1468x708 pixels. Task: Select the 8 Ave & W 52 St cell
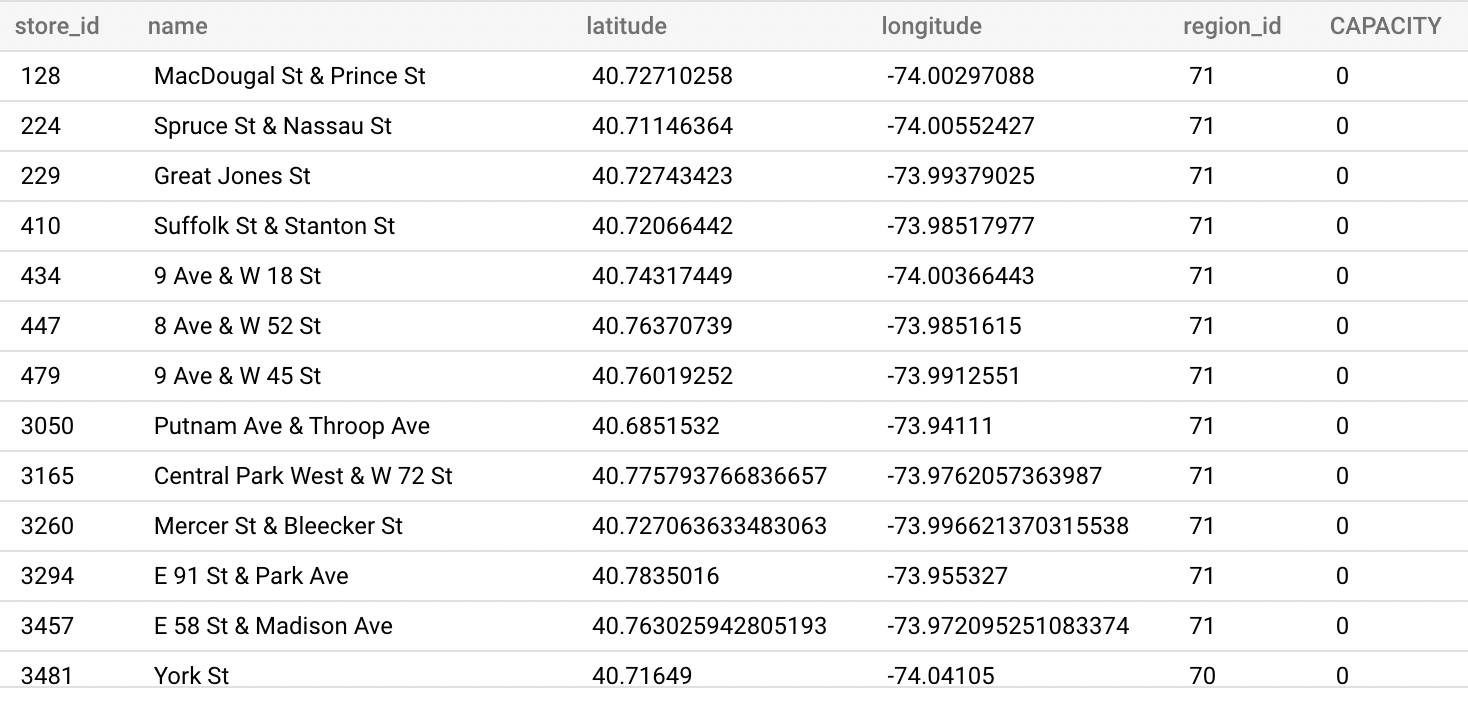click(x=238, y=326)
